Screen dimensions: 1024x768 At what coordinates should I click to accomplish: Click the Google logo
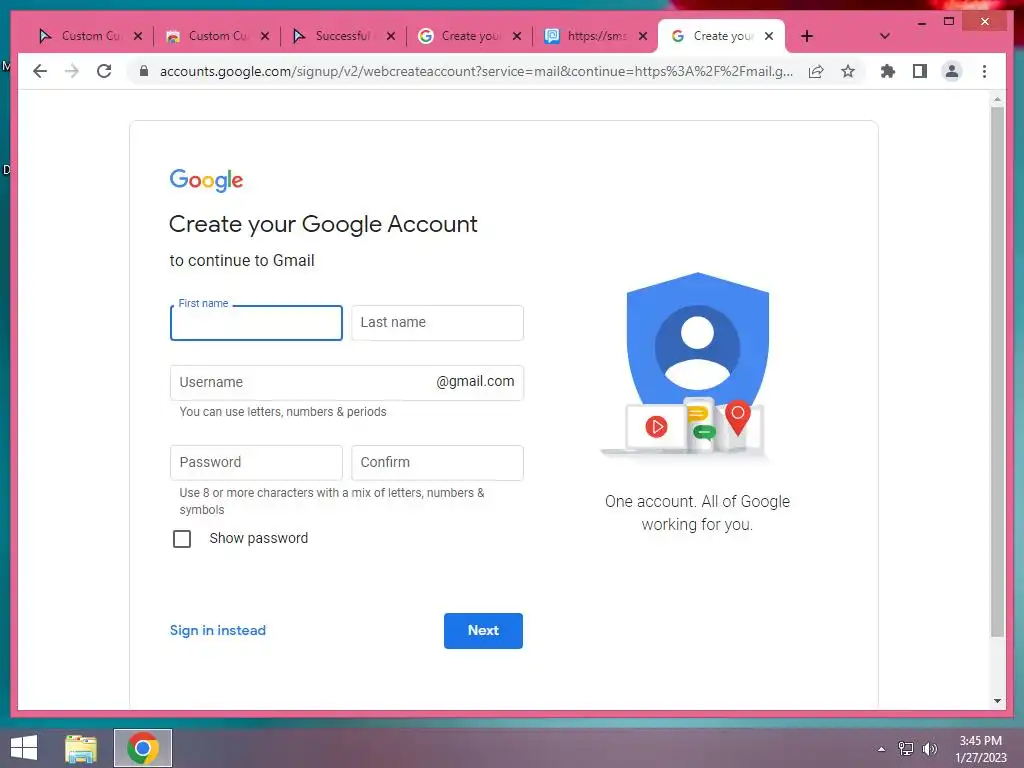pos(206,180)
